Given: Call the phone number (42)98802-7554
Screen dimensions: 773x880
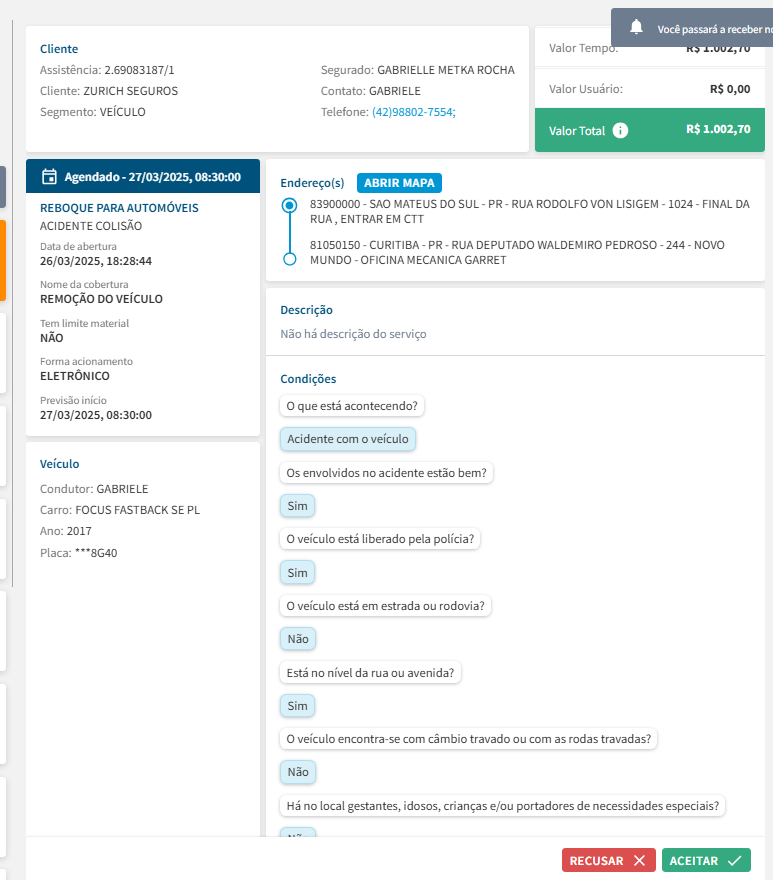Looking at the screenshot, I should (413, 112).
